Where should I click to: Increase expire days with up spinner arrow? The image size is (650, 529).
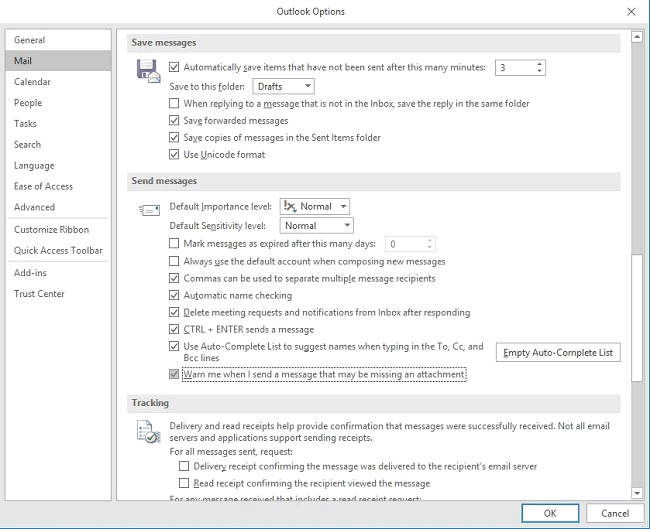point(429,240)
